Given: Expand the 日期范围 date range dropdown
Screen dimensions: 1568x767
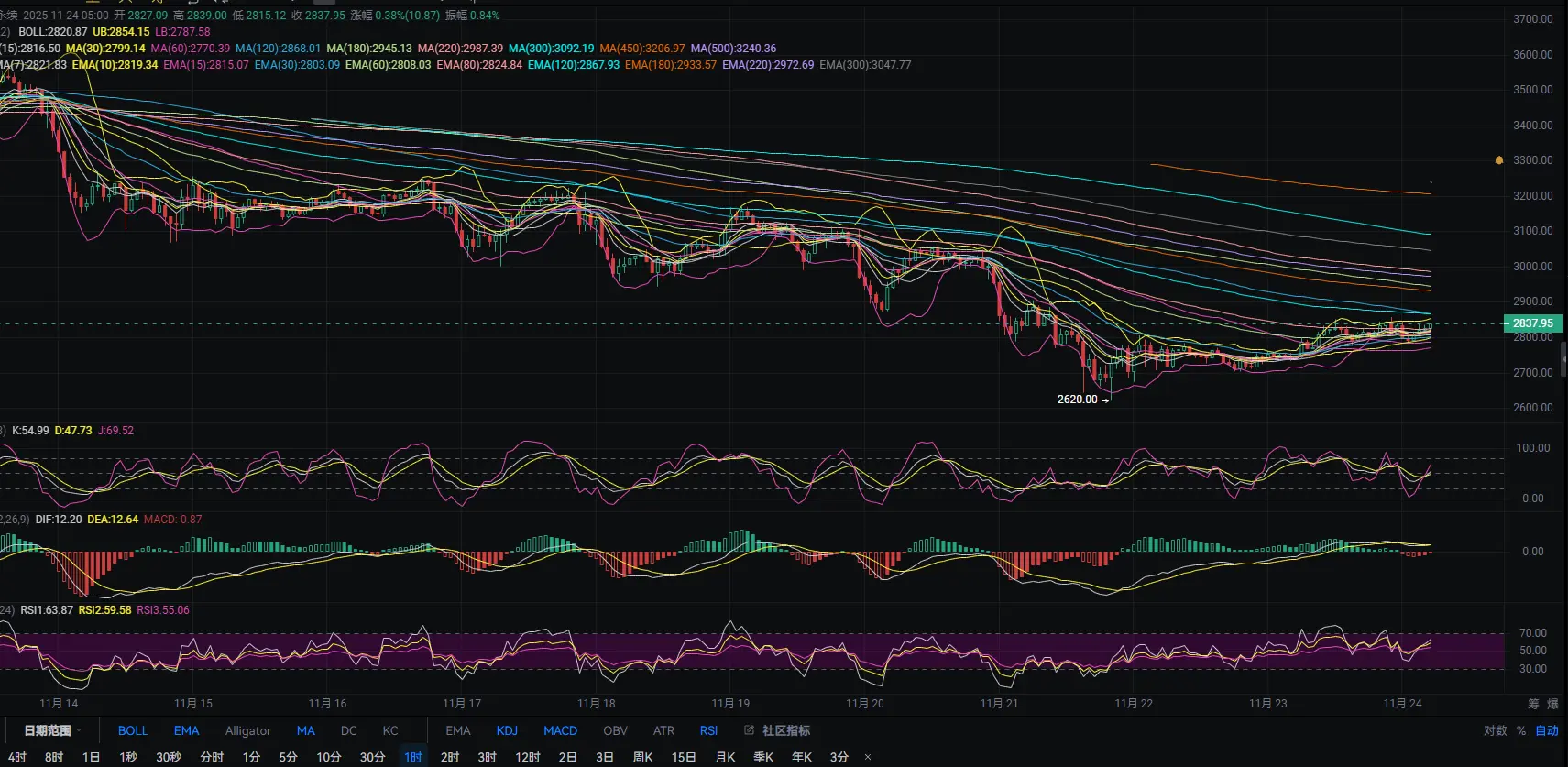Looking at the screenshot, I should [52, 730].
